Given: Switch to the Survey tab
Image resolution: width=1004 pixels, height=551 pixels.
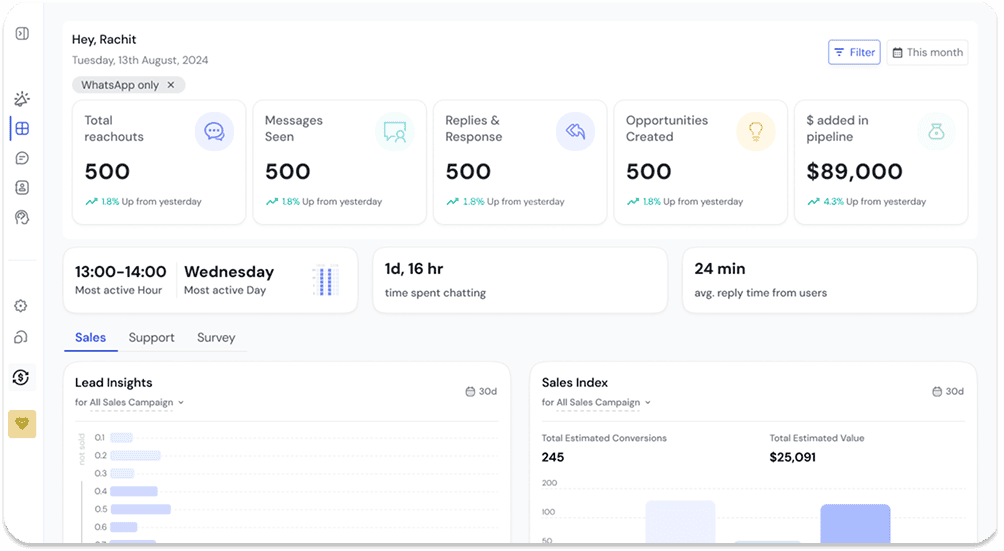Looking at the screenshot, I should tap(216, 338).
